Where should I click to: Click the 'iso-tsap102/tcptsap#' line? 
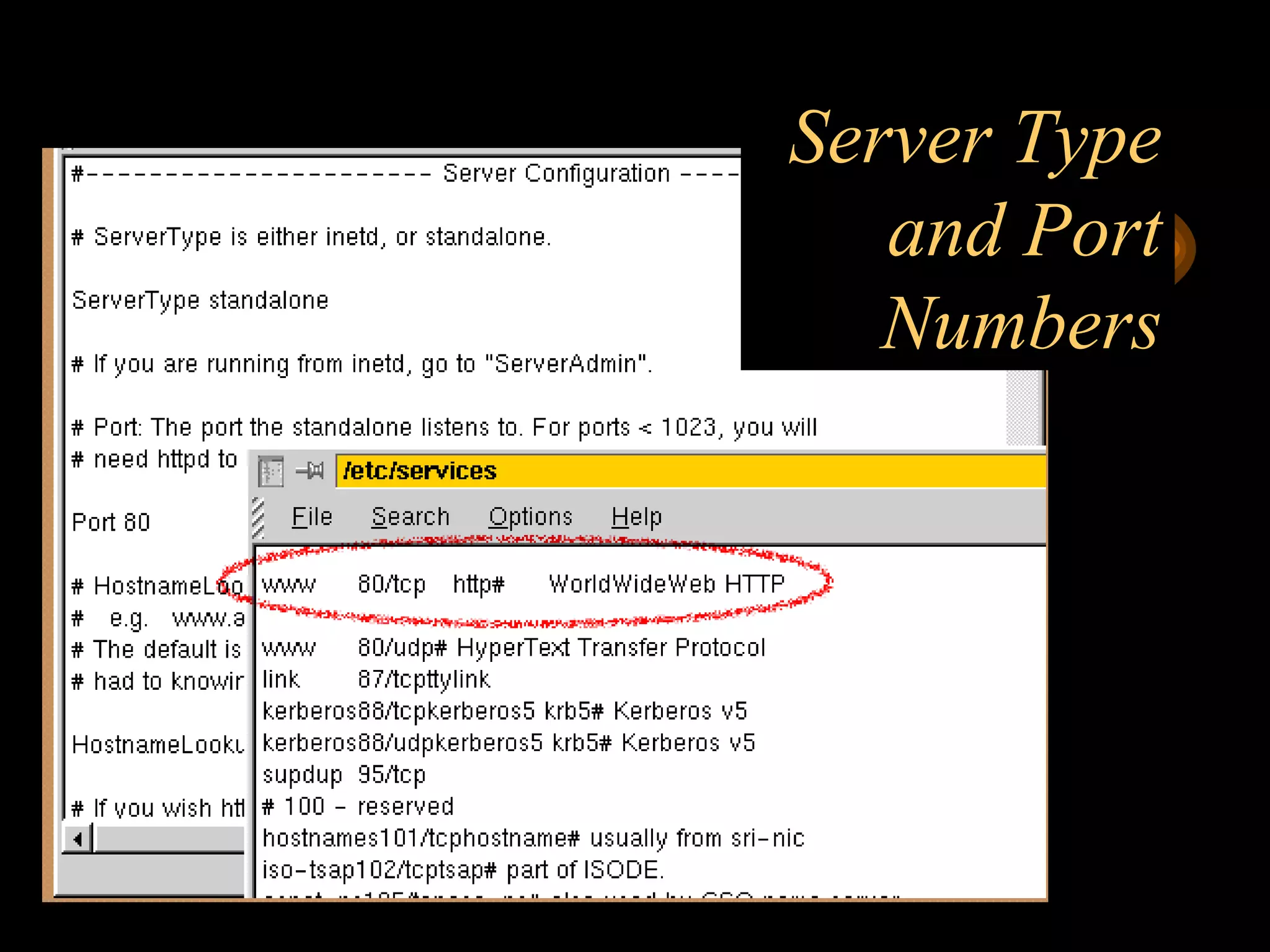[463, 870]
